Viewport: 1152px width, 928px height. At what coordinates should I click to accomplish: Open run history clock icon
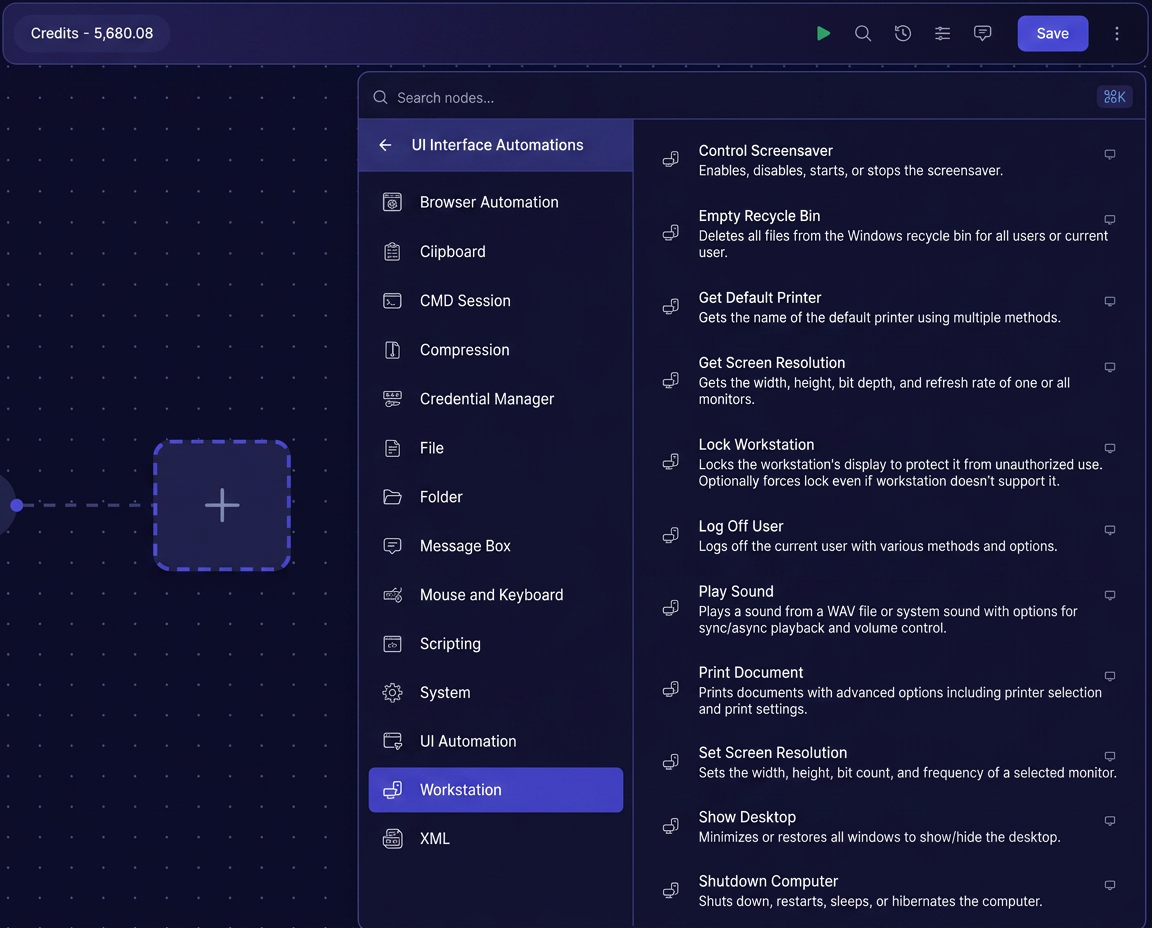point(902,33)
